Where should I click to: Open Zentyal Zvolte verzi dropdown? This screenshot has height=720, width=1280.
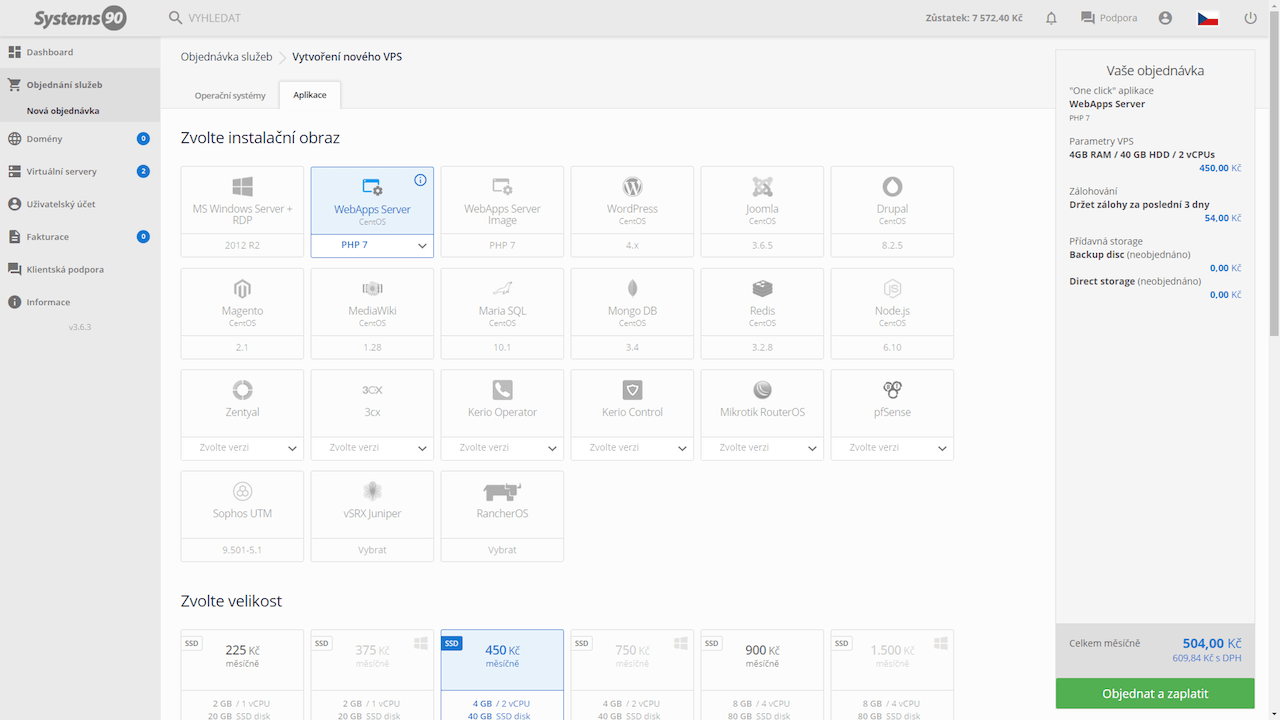pos(242,448)
